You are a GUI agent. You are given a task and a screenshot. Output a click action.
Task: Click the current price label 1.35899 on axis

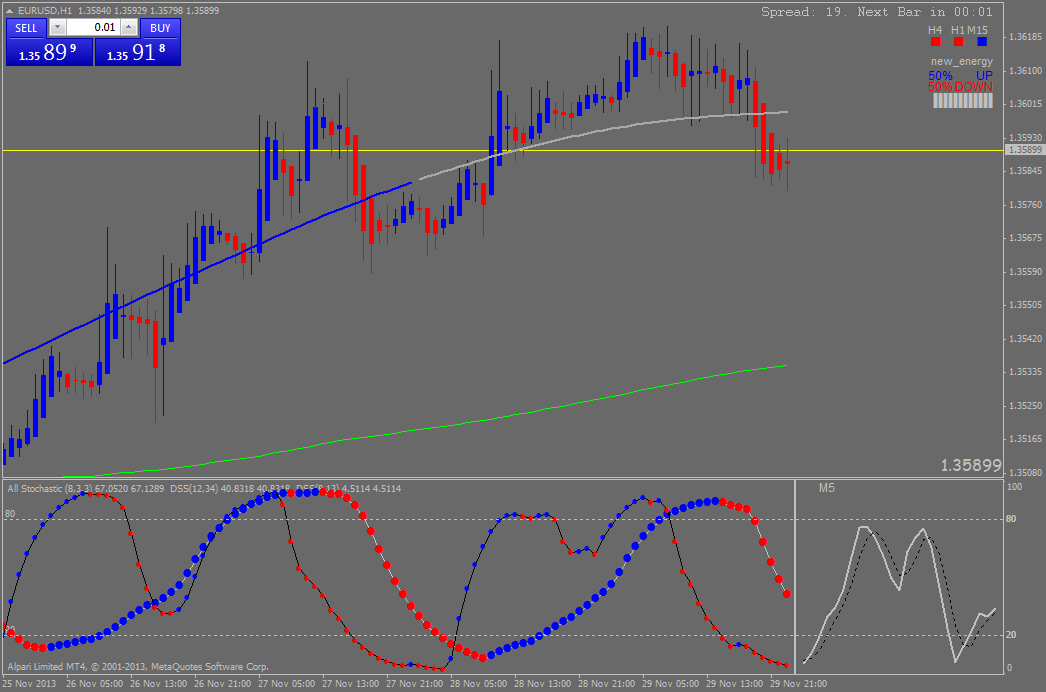1025,150
